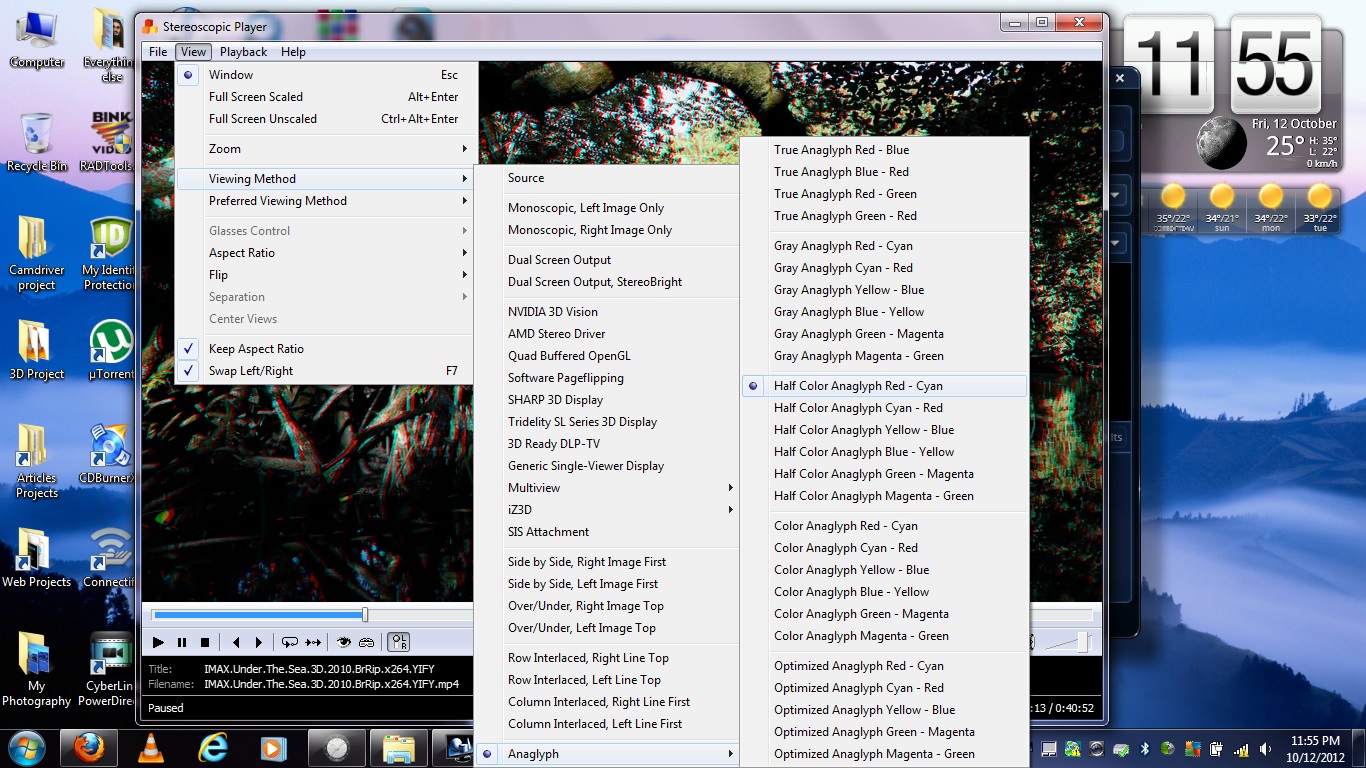Click the power plug battery tray icon
The height and width of the screenshot is (768, 1366).
pyautogui.click(x=1216, y=748)
